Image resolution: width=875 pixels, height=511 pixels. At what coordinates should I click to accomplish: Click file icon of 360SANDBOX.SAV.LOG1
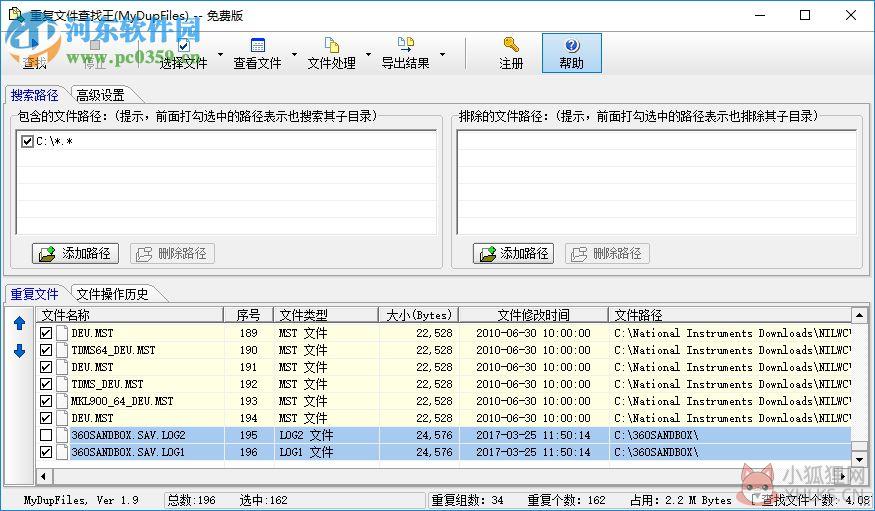62,452
